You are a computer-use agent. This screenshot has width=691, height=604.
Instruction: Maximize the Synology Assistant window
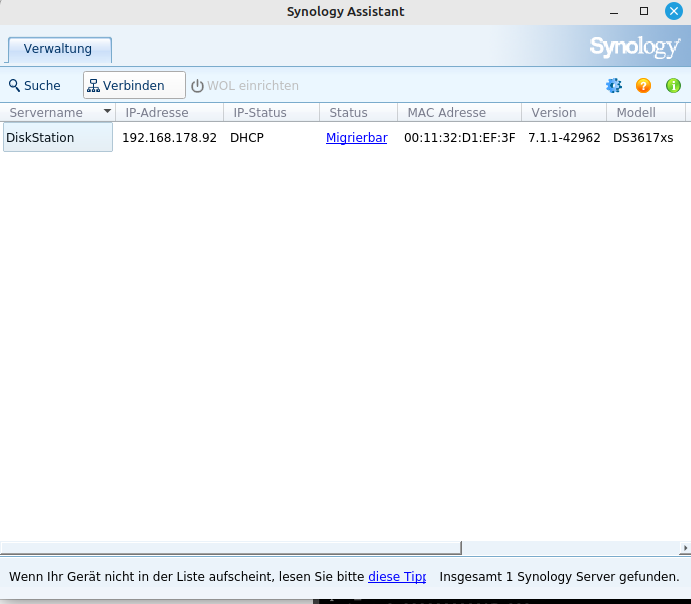point(644,11)
